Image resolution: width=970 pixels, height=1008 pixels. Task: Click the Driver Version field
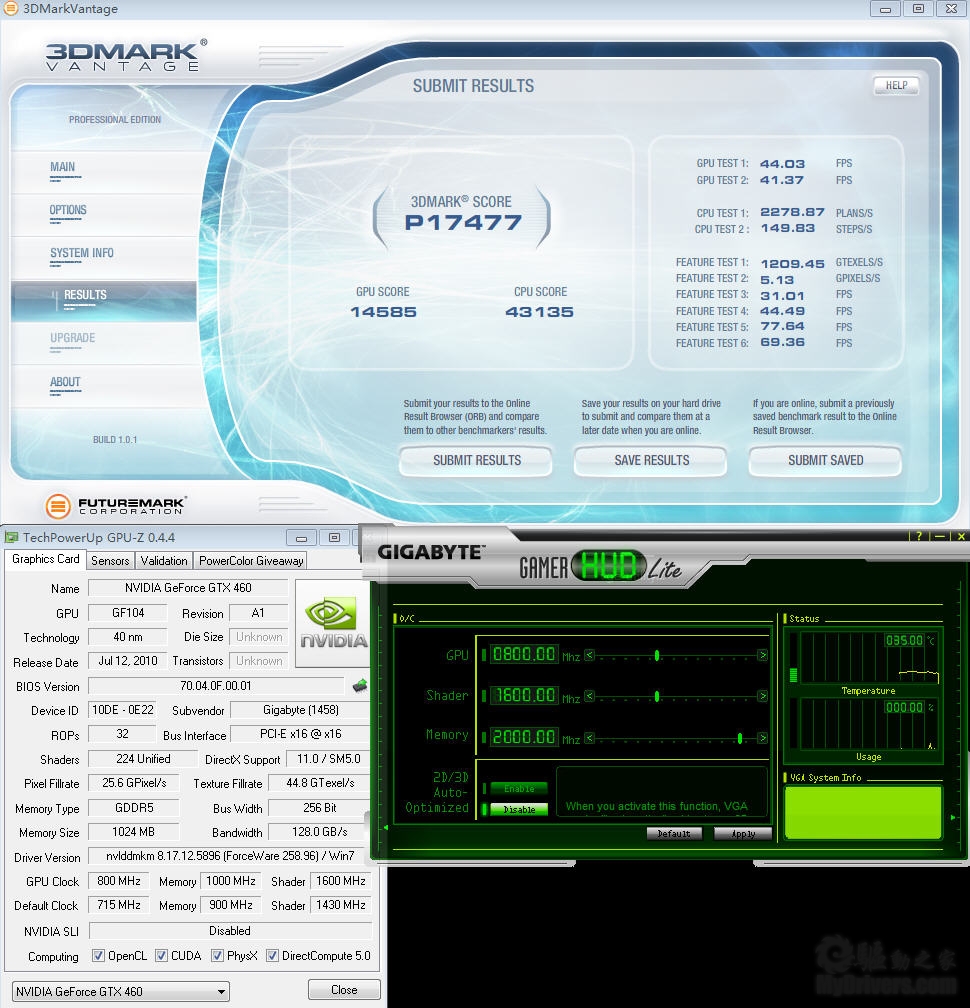click(229, 856)
